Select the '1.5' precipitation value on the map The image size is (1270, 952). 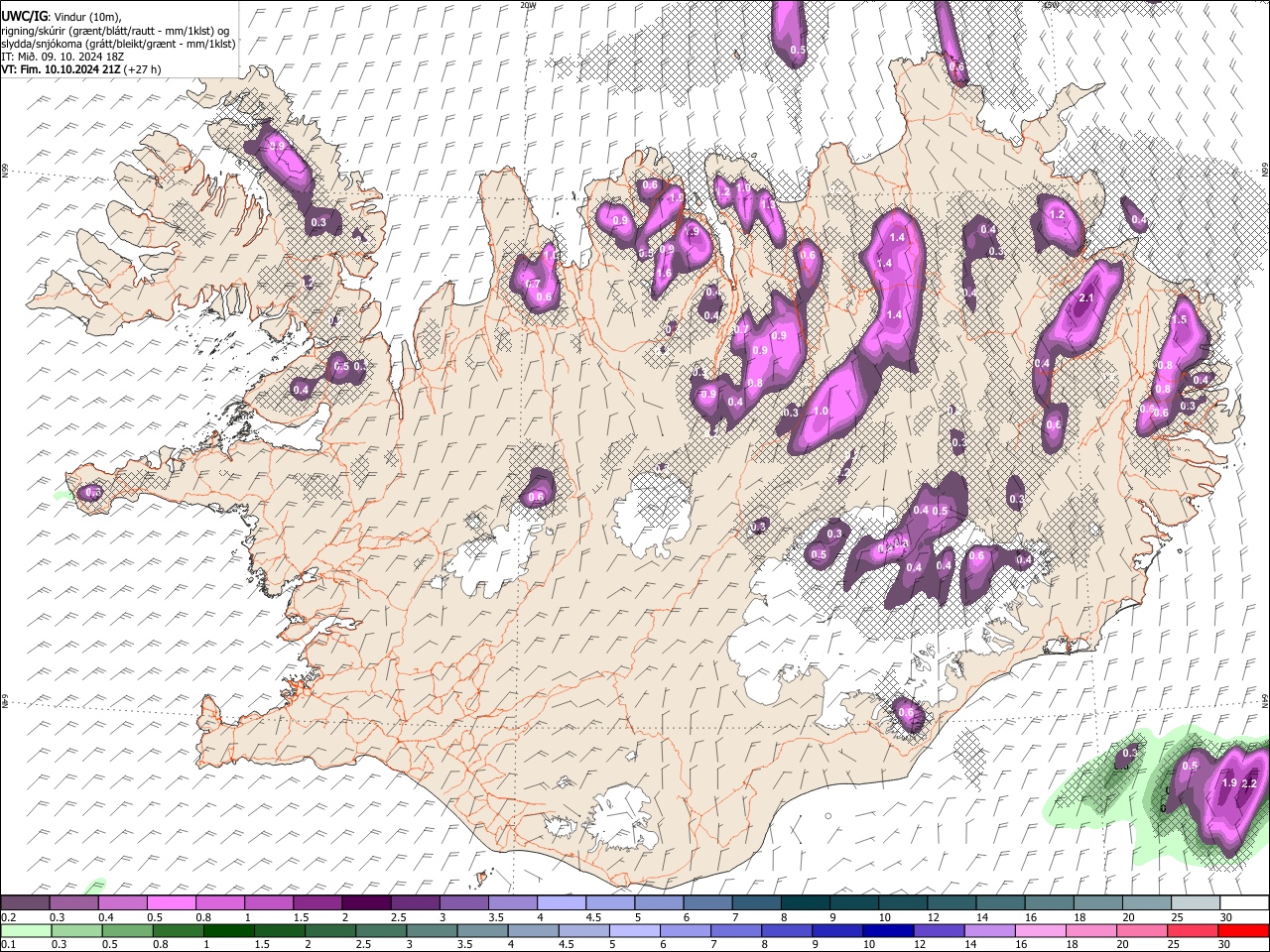pyautogui.click(x=1179, y=320)
